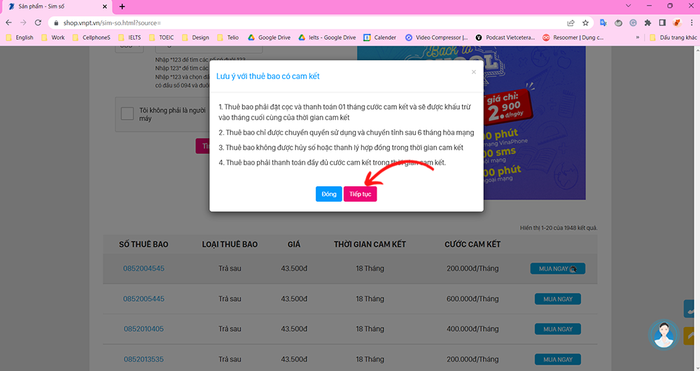Open the Google Drive bookmark
Image resolution: width=700 pixels, height=371 pixels.
coord(269,38)
